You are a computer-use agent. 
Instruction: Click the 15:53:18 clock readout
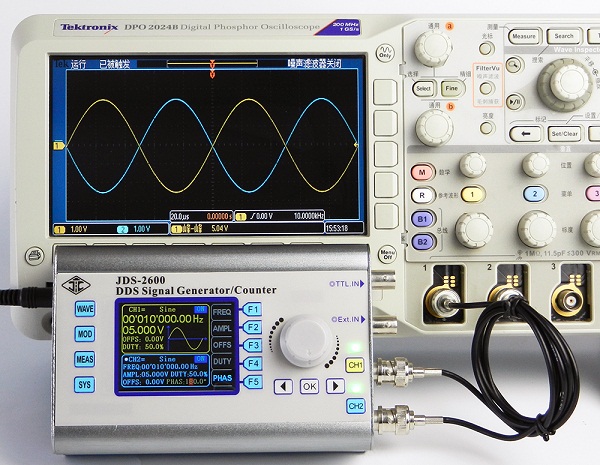click(x=337, y=228)
